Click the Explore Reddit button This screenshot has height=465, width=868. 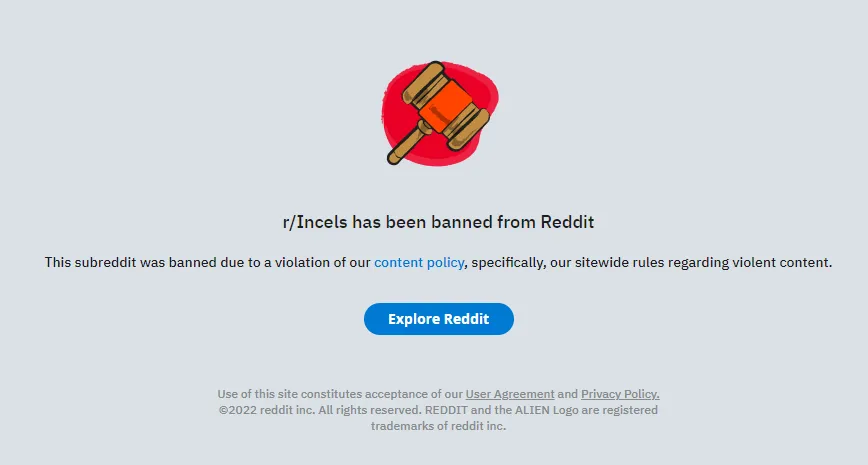pyautogui.click(x=438, y=319)
